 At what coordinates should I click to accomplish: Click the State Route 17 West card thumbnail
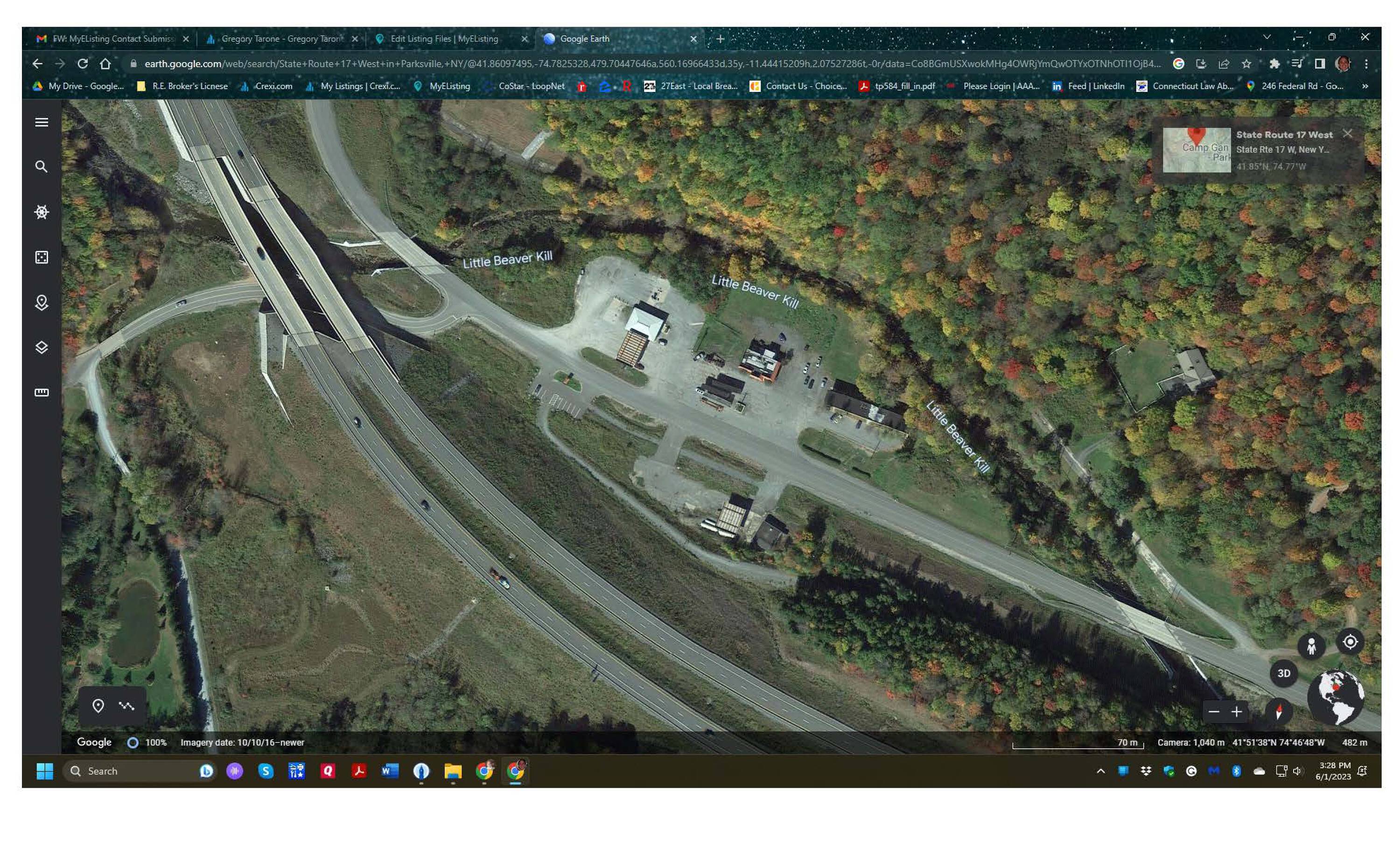[x=1196, y=150]
